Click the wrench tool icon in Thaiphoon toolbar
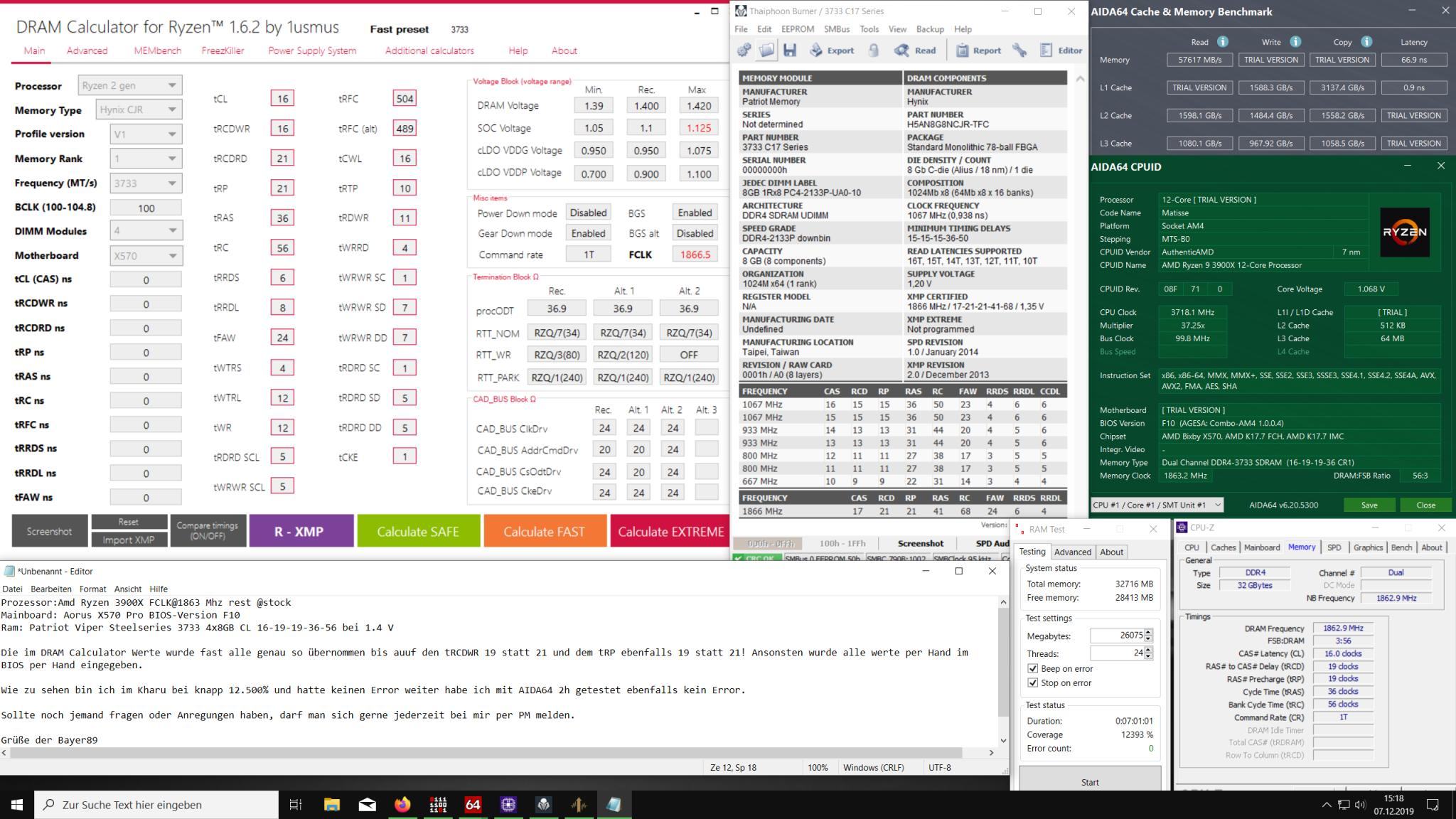Screen dimensions: 1456x819 [x=1019, y=50]
